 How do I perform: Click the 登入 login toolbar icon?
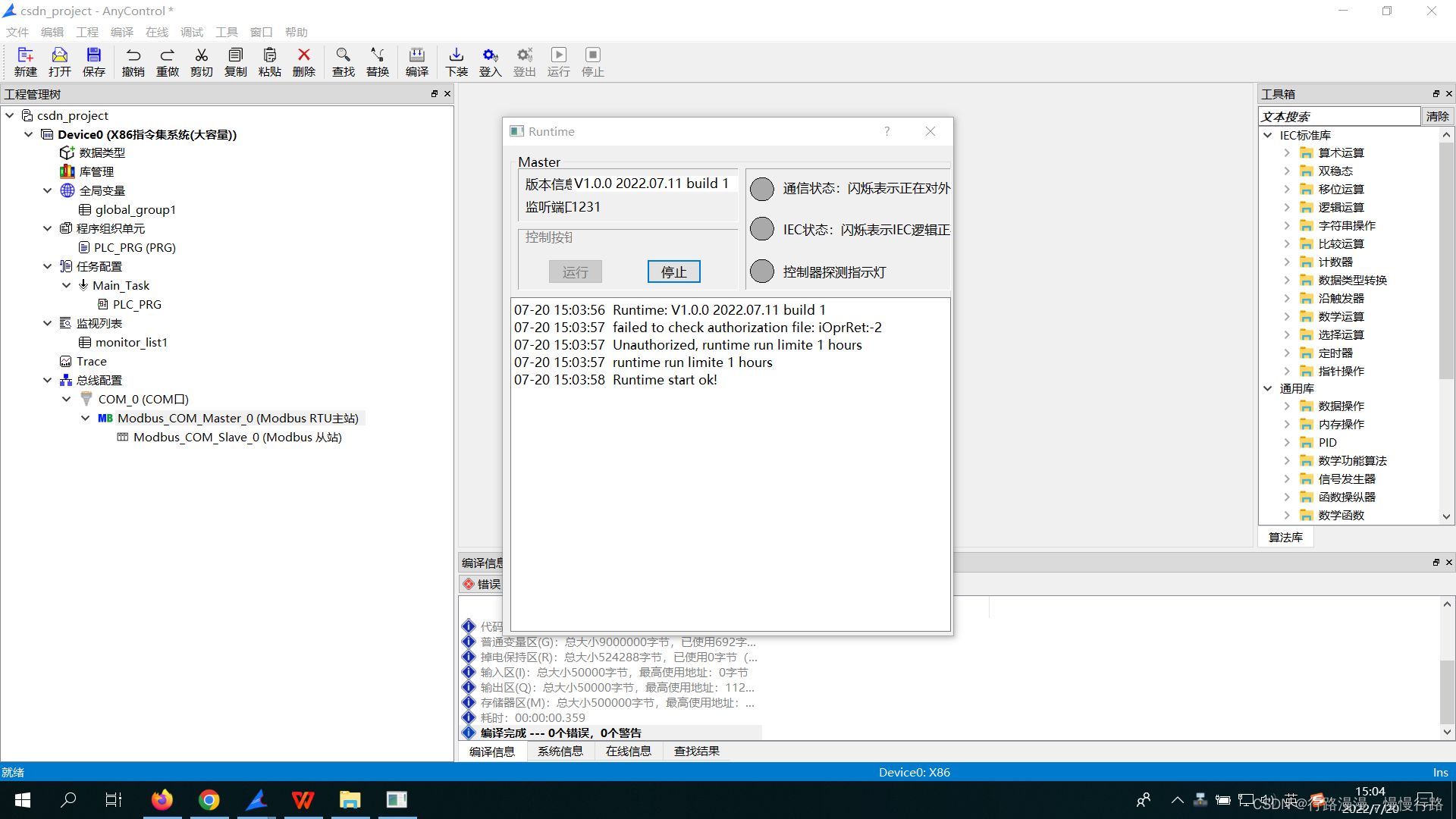[x=490, y=62]
